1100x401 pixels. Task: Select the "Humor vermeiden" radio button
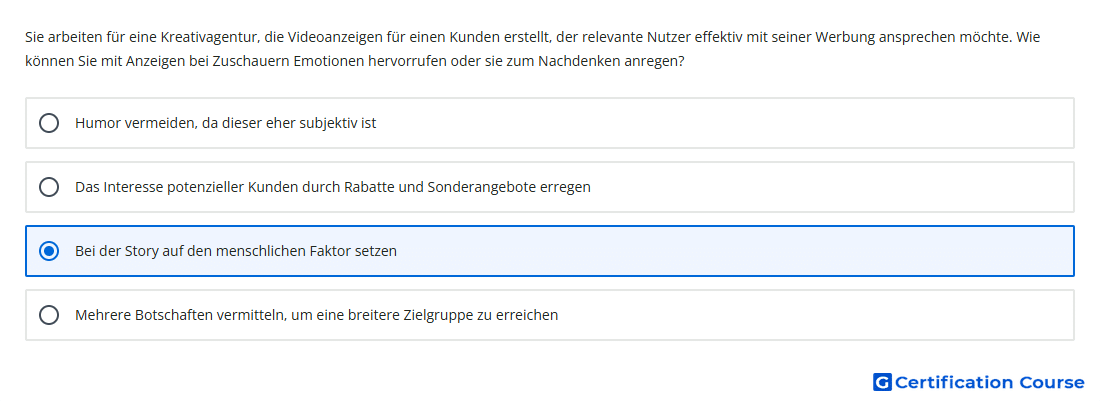point(48,123)
